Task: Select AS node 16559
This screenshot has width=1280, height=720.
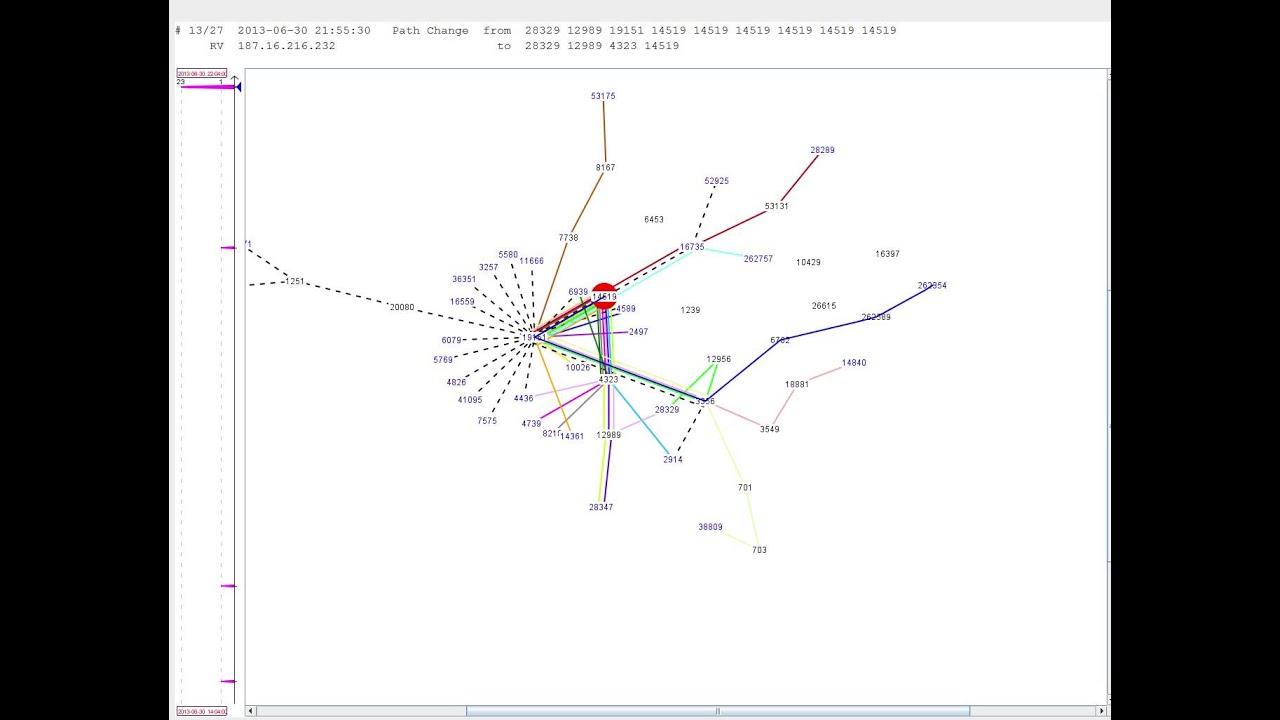Action: [462, 301]
